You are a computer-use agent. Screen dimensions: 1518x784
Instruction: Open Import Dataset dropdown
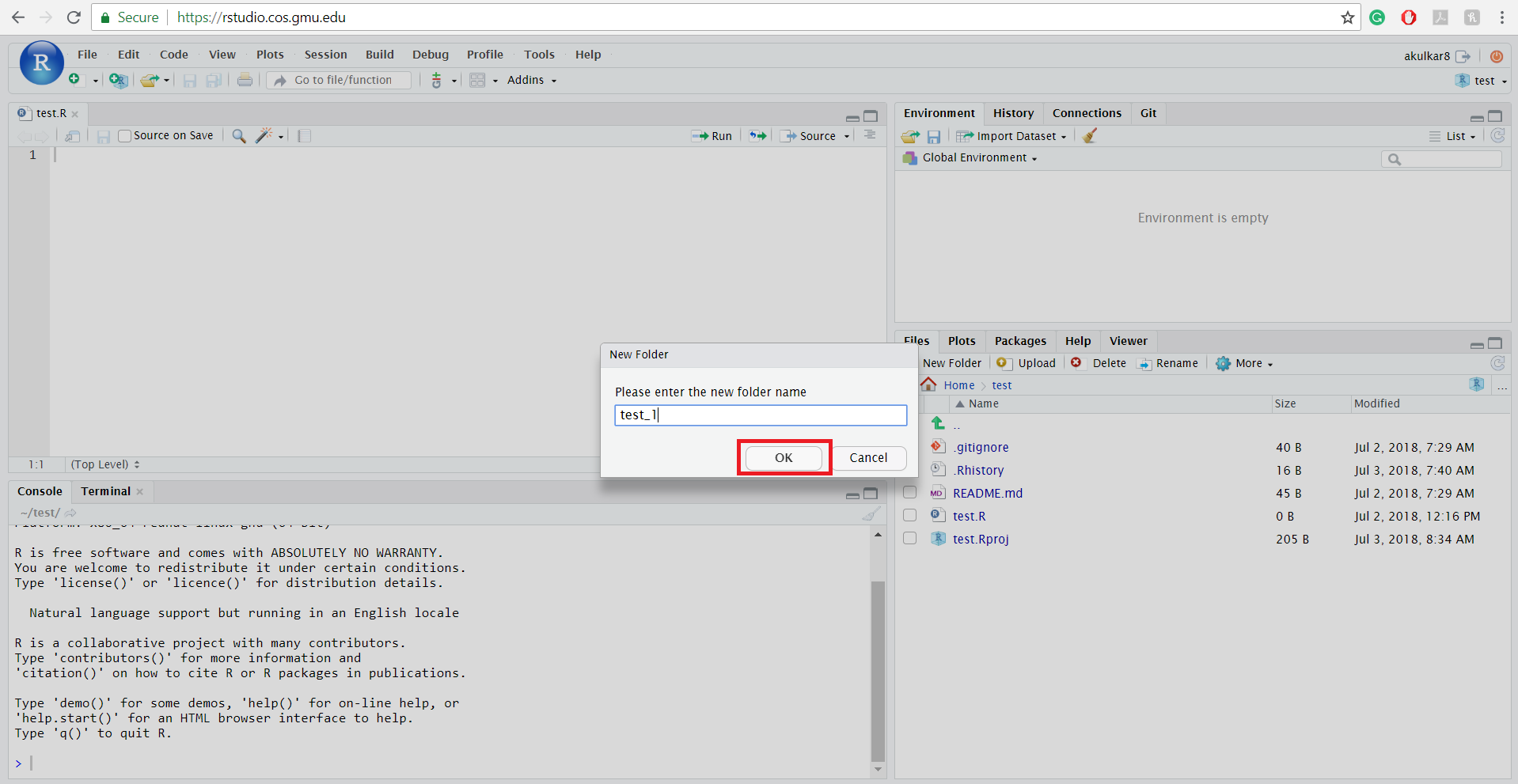(x=1011, y=136)
